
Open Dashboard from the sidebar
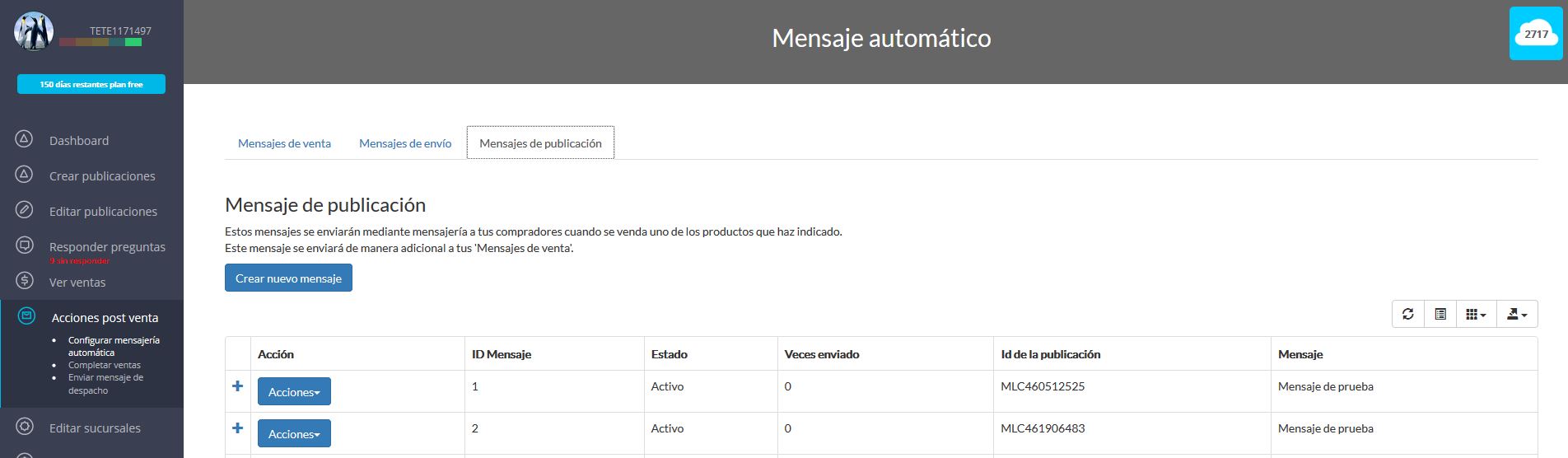pyautogui.click(x=79, y=141)
